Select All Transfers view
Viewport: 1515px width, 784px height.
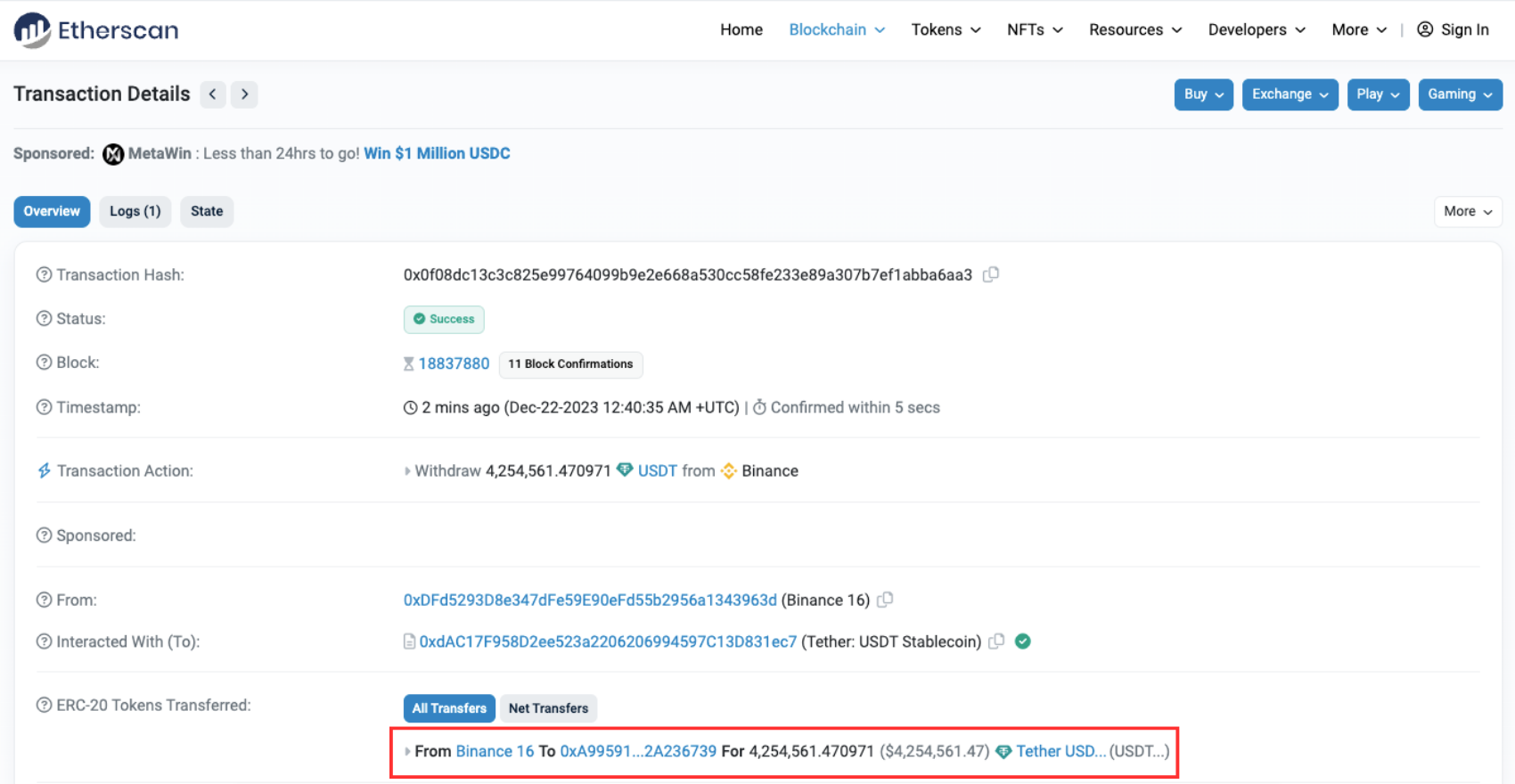coord(449,708)
